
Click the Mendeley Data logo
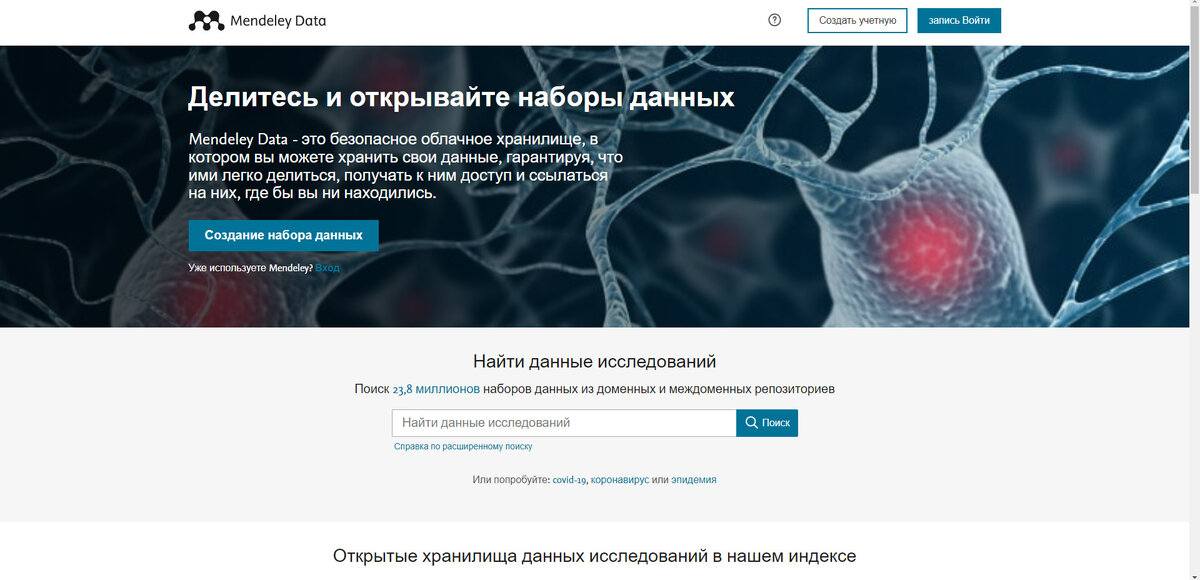pos(257,20)
